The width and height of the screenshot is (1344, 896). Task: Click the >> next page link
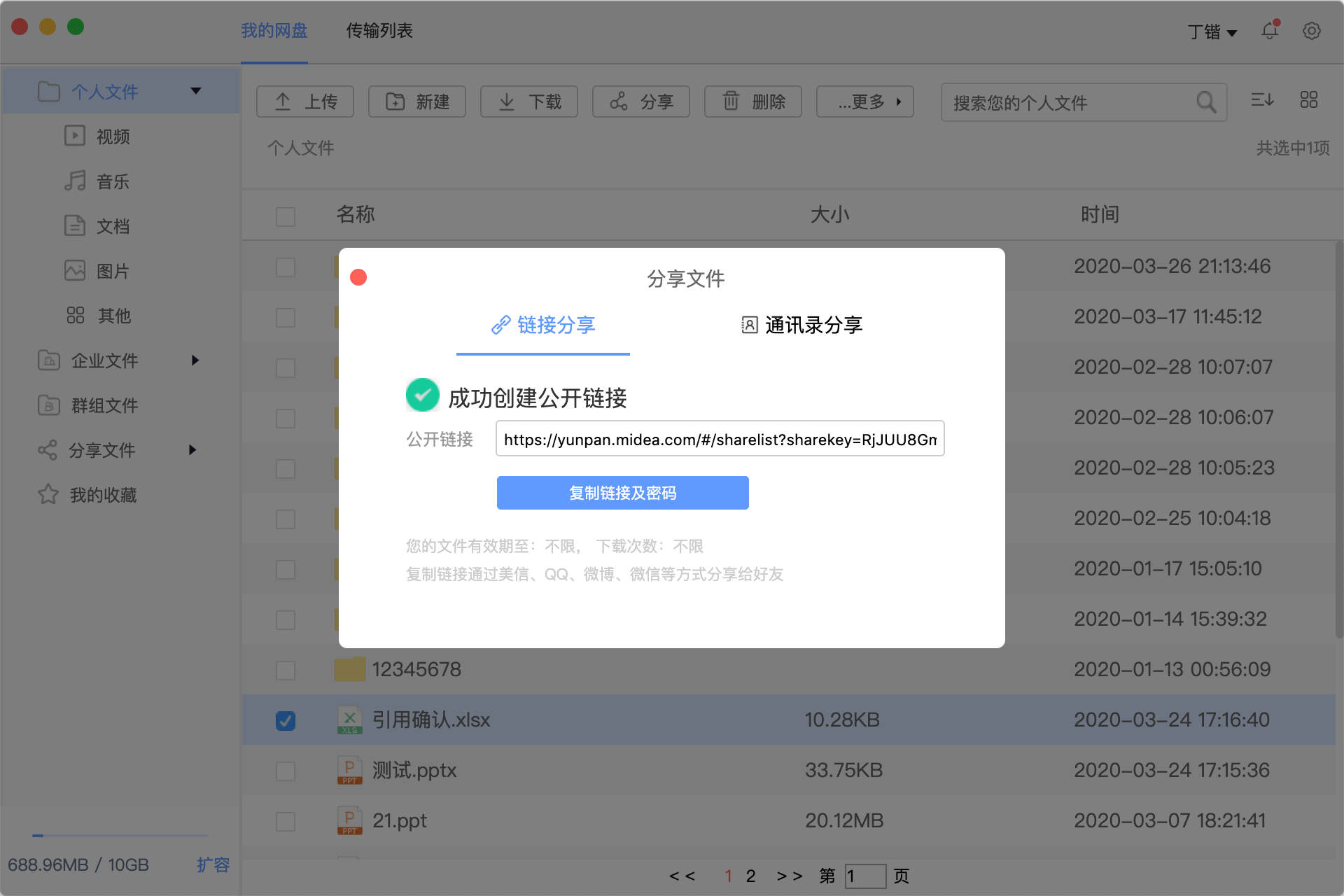pyautogui.click(x=790, y=876)
